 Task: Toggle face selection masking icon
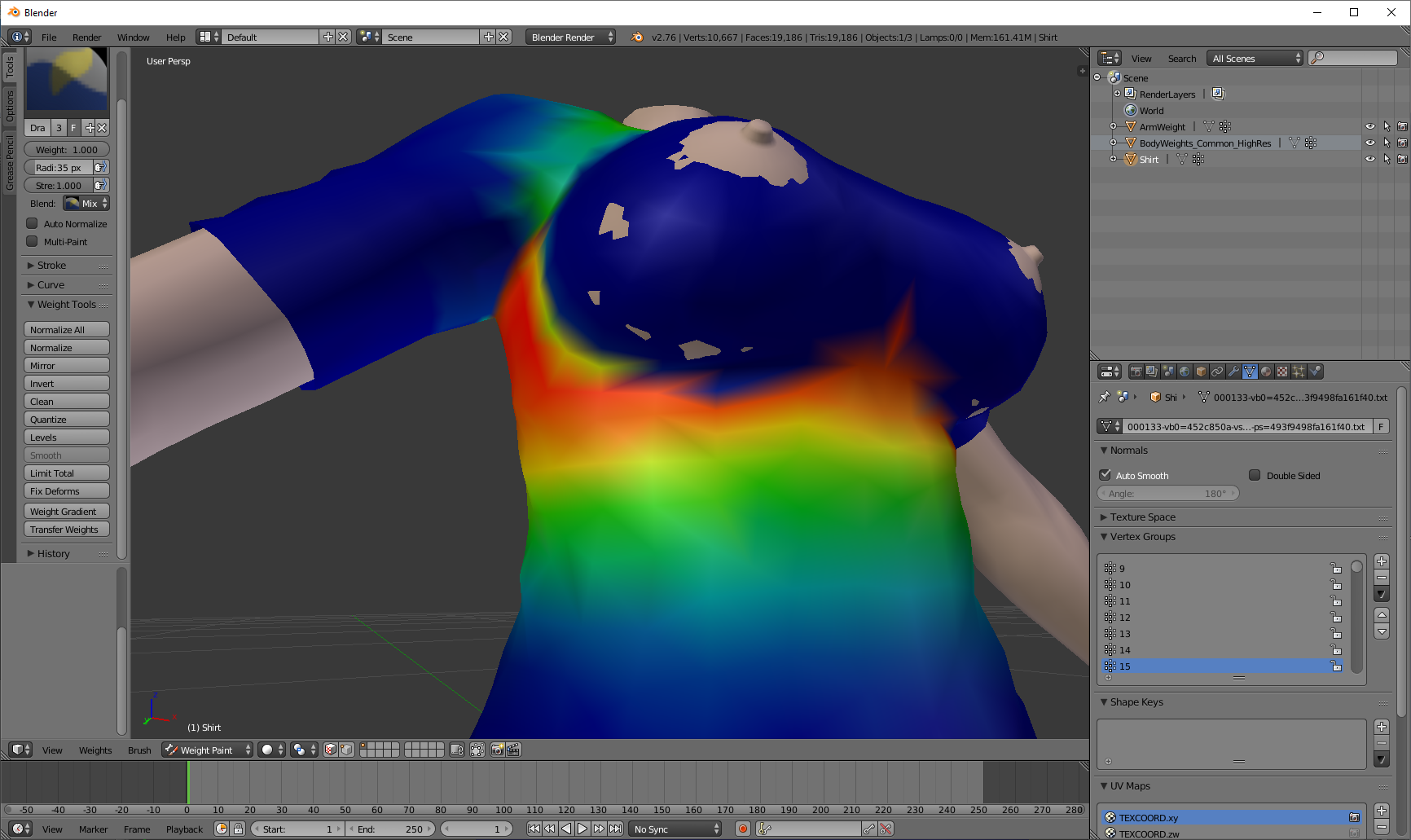point(331,750)
